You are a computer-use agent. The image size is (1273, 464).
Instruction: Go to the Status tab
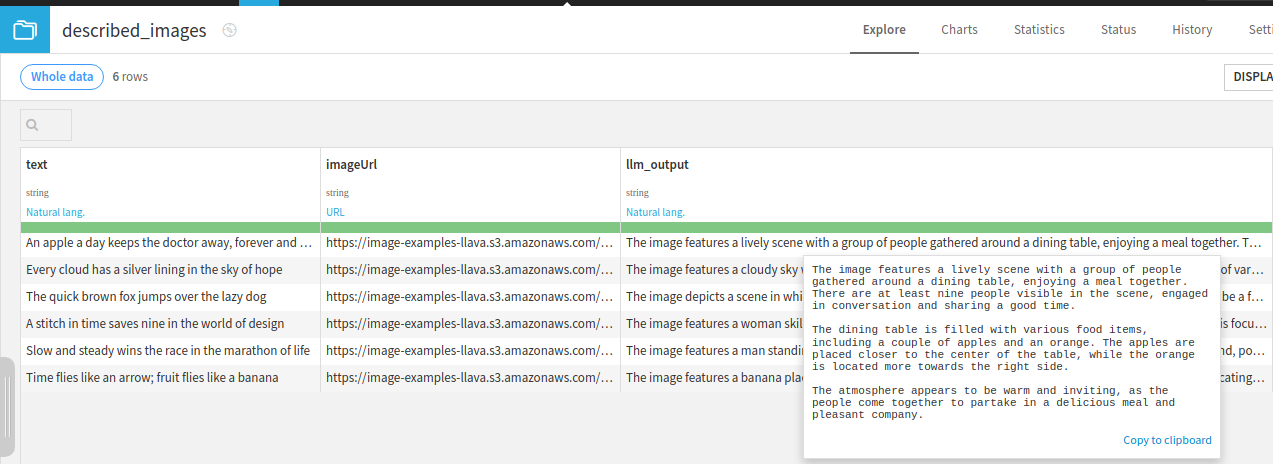tap(1118, 30)
